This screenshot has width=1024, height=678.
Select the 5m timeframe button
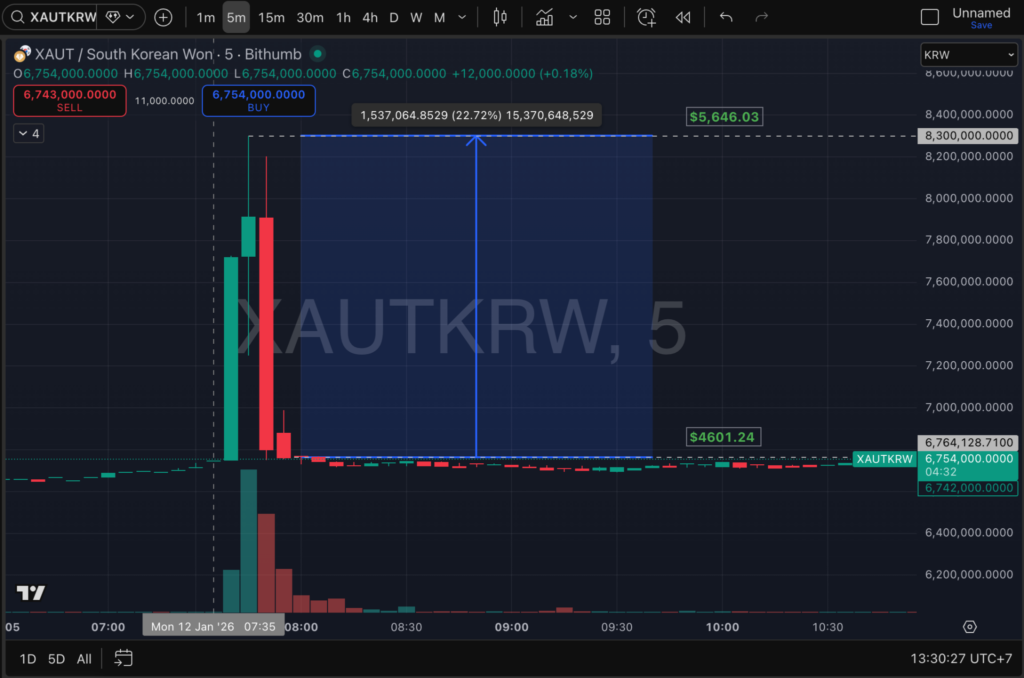[236, 17]
